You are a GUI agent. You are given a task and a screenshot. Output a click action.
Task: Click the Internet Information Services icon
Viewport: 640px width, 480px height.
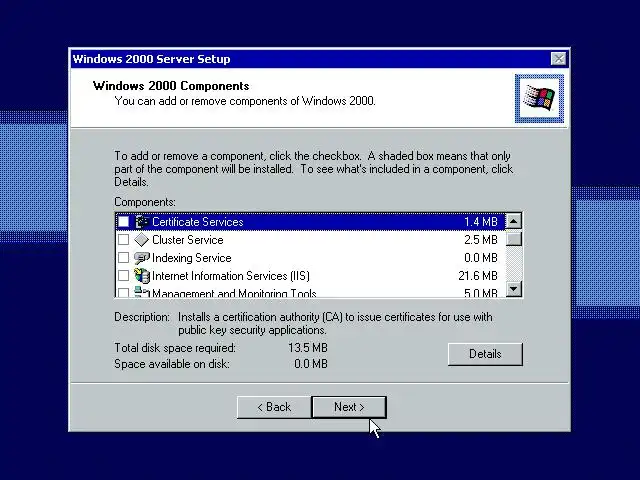point(142,276)
